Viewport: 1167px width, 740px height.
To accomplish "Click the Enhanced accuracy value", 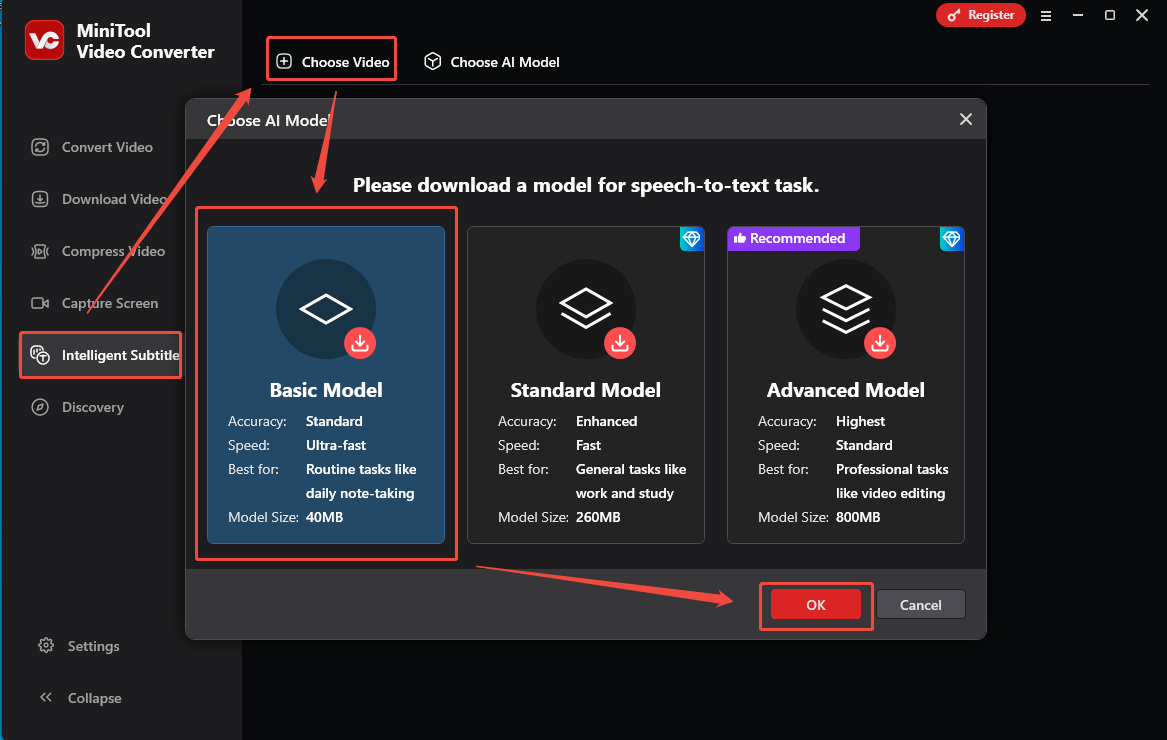I will [x=607, y=421].
